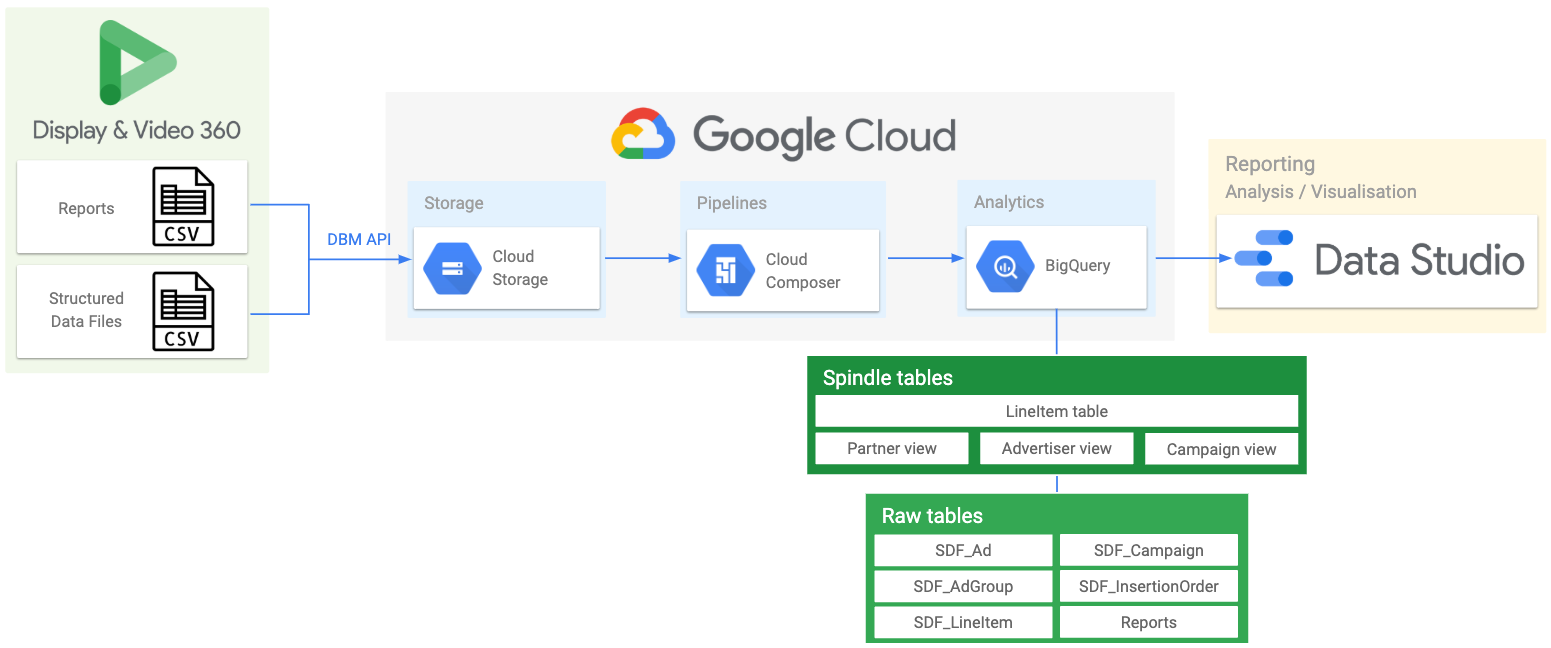Click the Display & Video 360 title
Viewport: 1551px width, 648px height.
[x=137, y=130]
